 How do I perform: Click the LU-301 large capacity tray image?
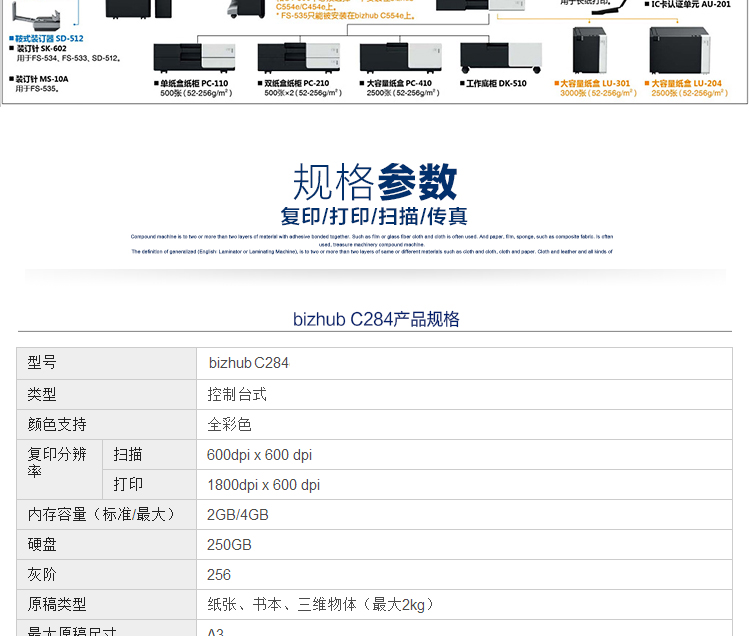click(x=590, y=50)
